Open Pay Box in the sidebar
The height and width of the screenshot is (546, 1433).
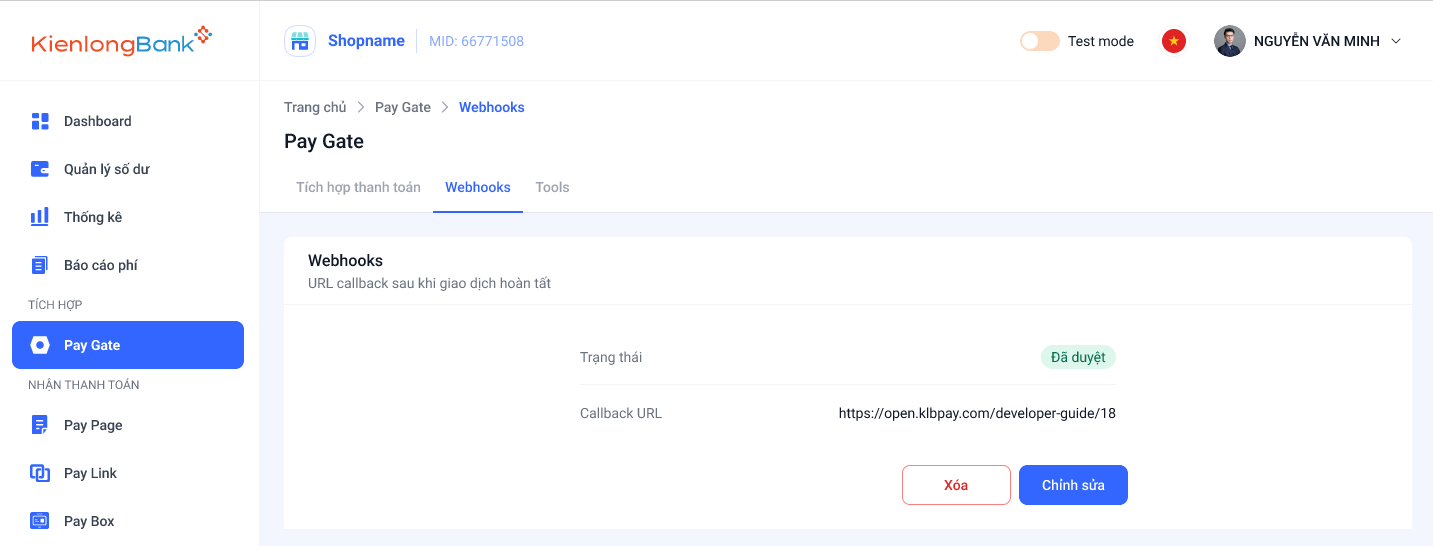[128, 521]
